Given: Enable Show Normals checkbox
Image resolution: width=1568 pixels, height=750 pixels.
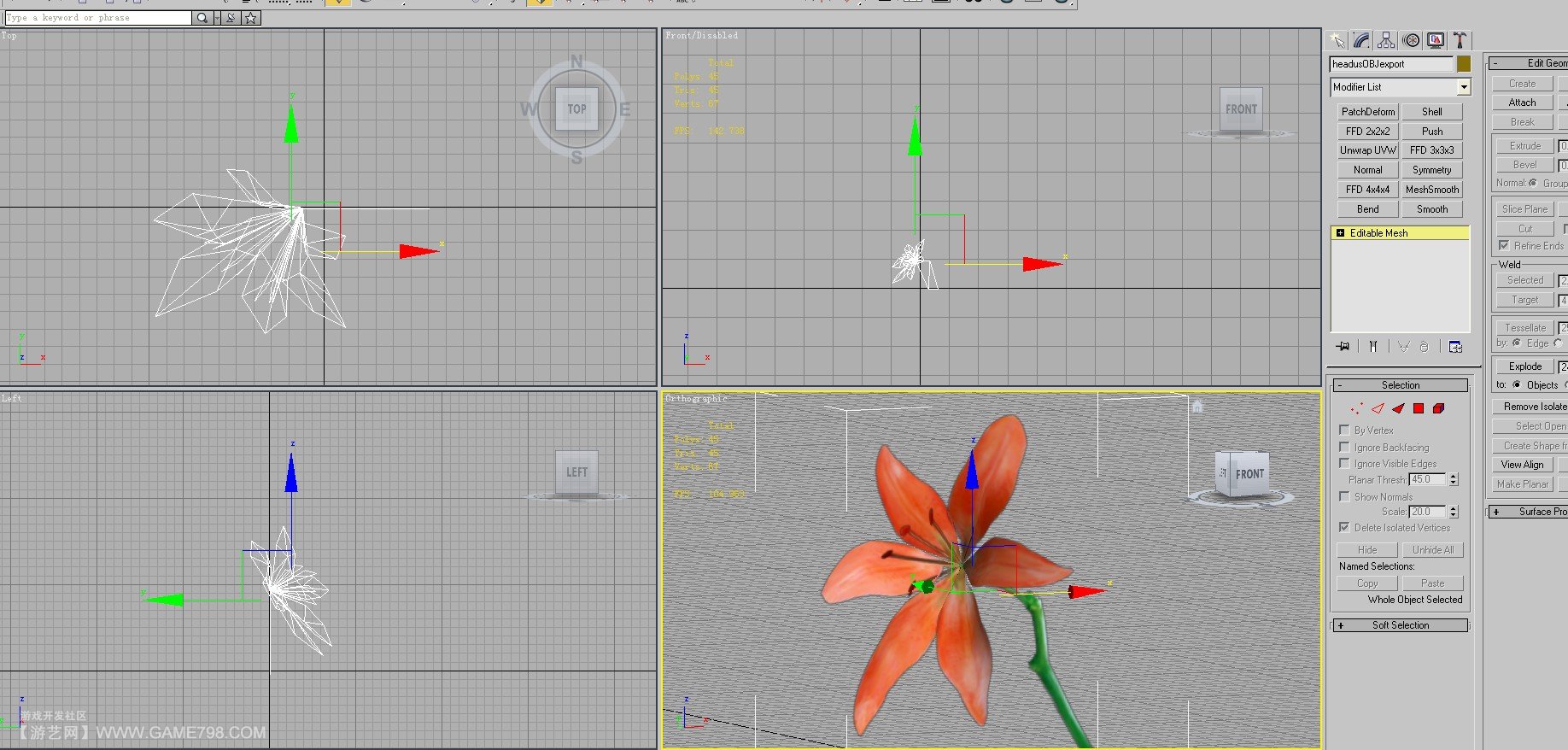Looking at the screenshot, I should tap(1344, 496).
